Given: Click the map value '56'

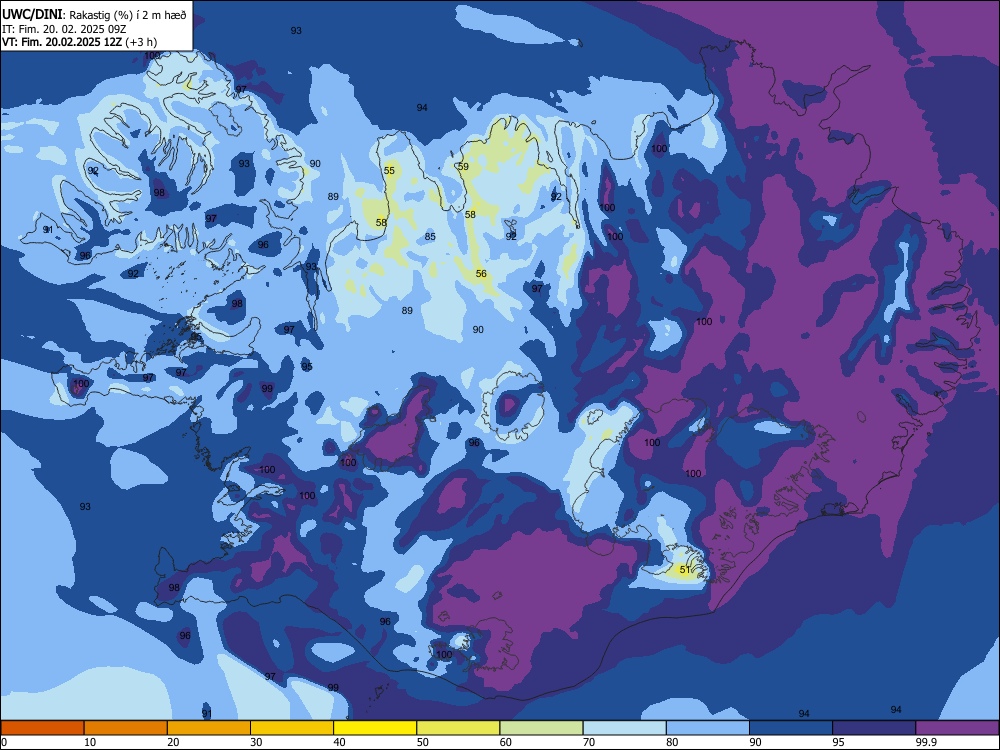Looking at the screenshot, I should point(481,274).
